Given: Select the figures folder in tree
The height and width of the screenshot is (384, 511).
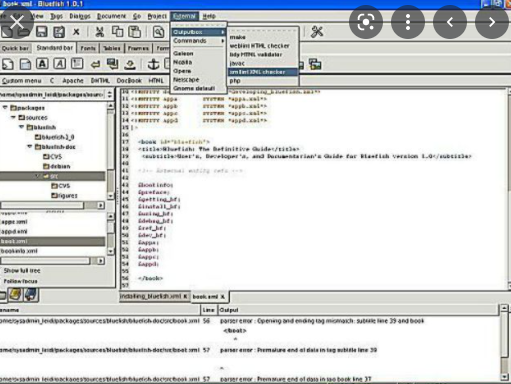Looking at the screenshot, I should click(64, 196).
